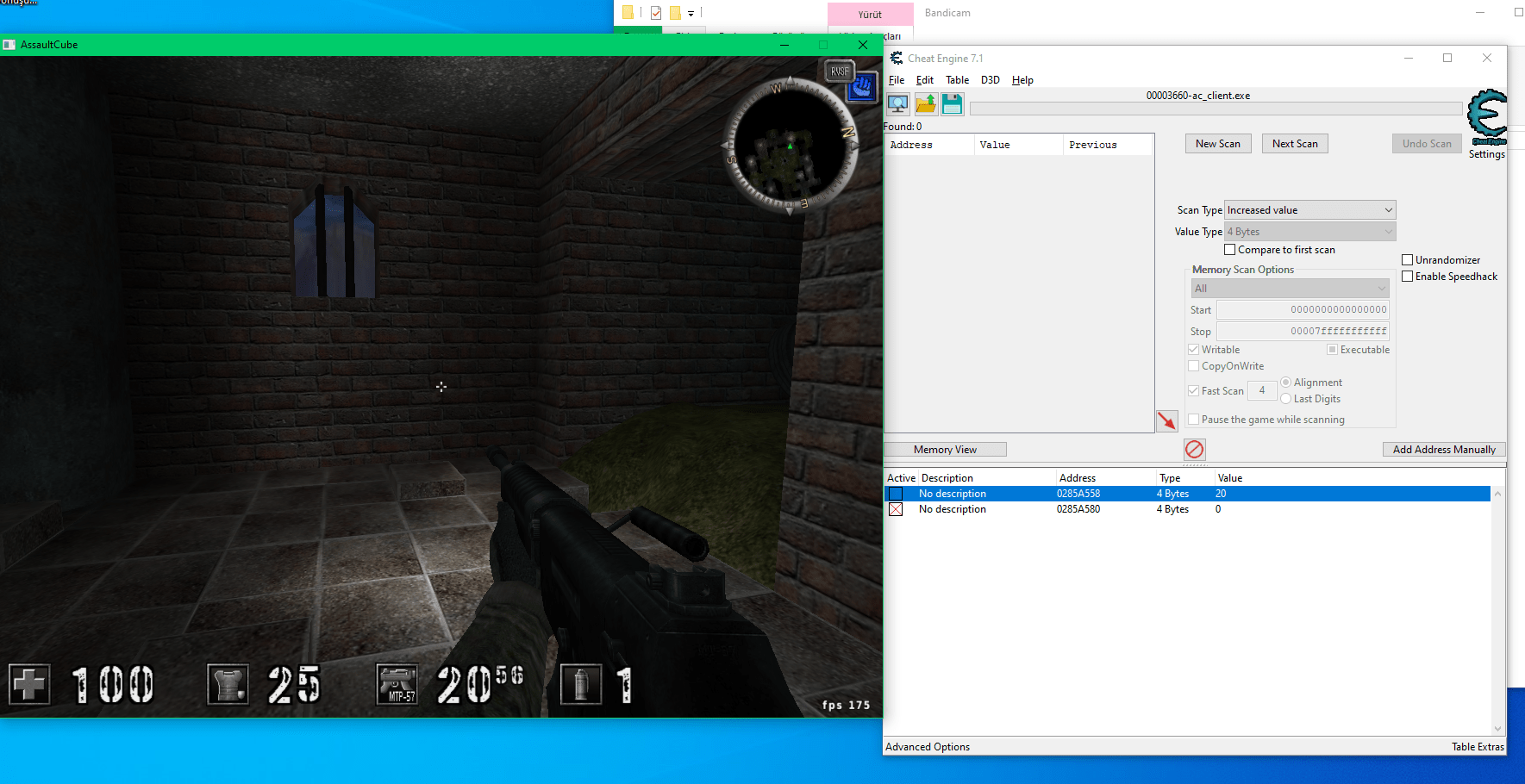Click the red arrow add-to-address-list icon

point(1166,420)
